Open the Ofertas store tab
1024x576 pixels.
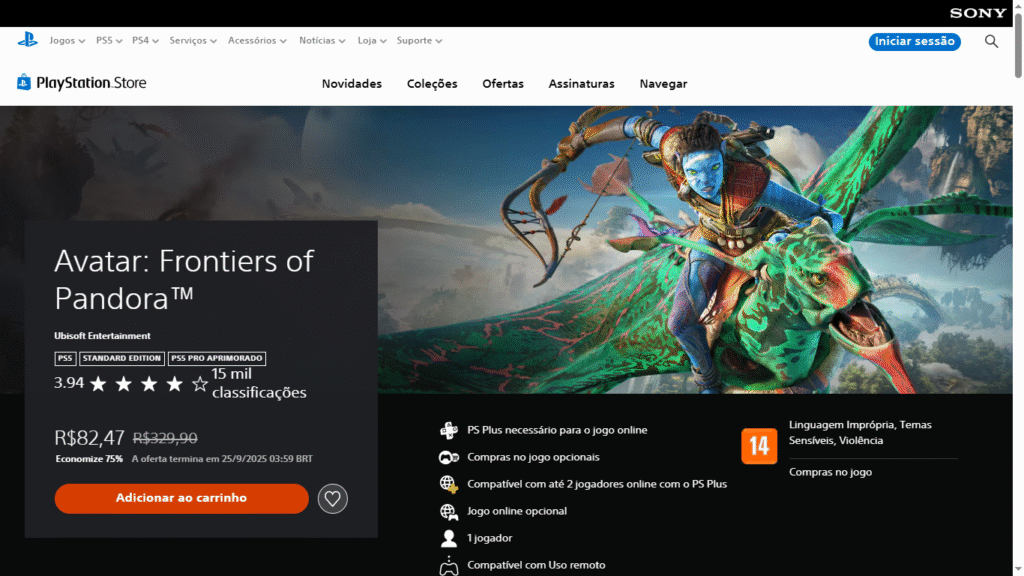(x=503, y=84)
